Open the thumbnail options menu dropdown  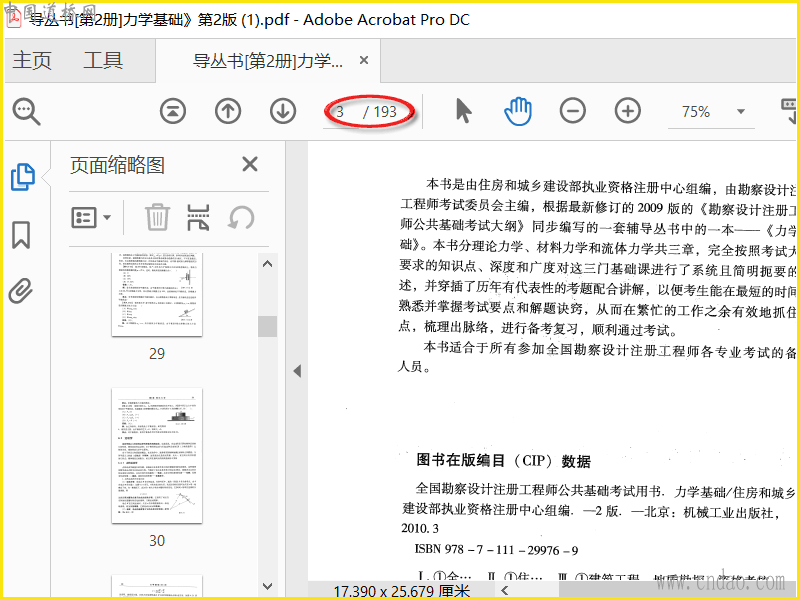(x=91, y=217)
